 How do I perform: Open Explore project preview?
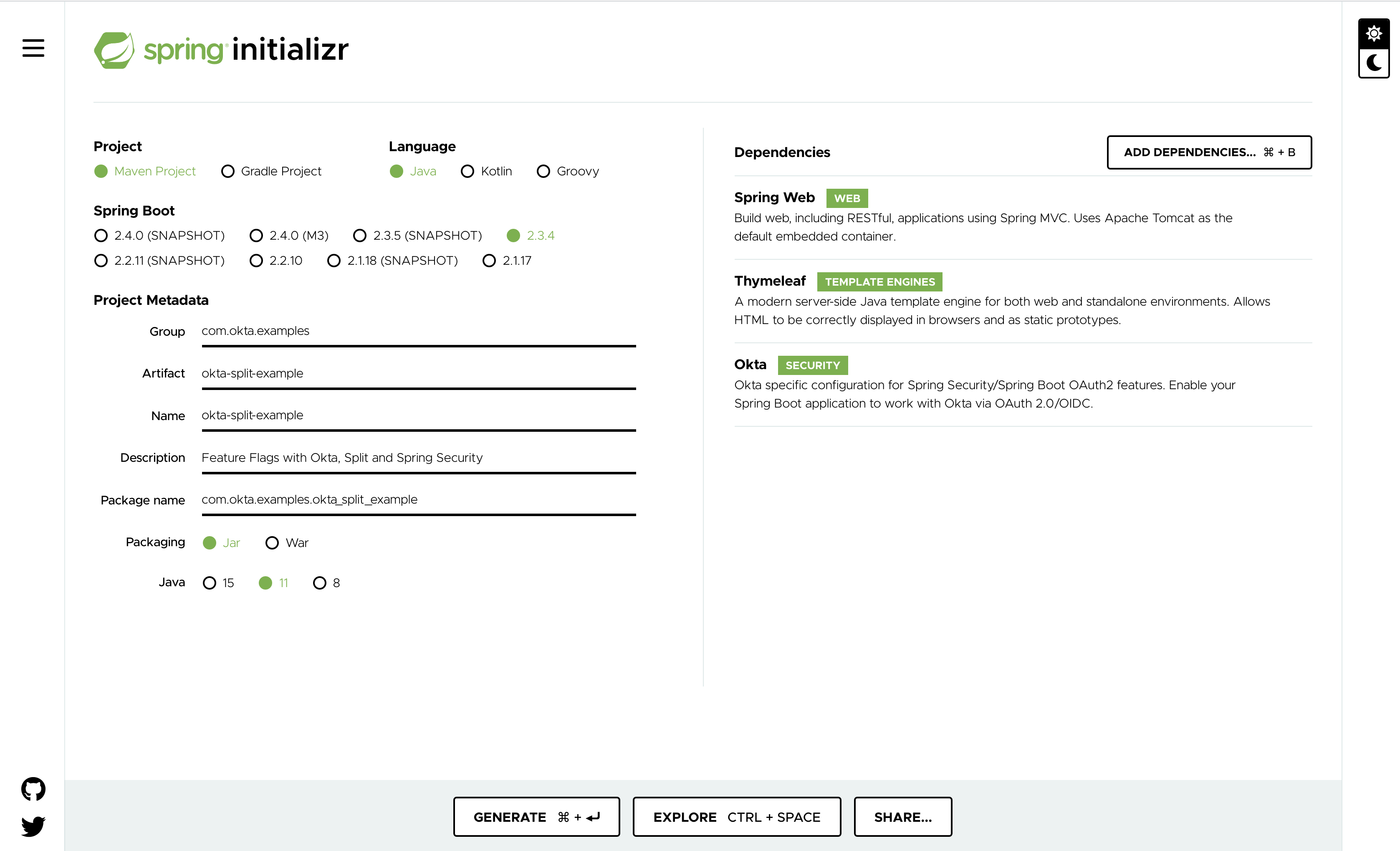[x=736, y=817]
